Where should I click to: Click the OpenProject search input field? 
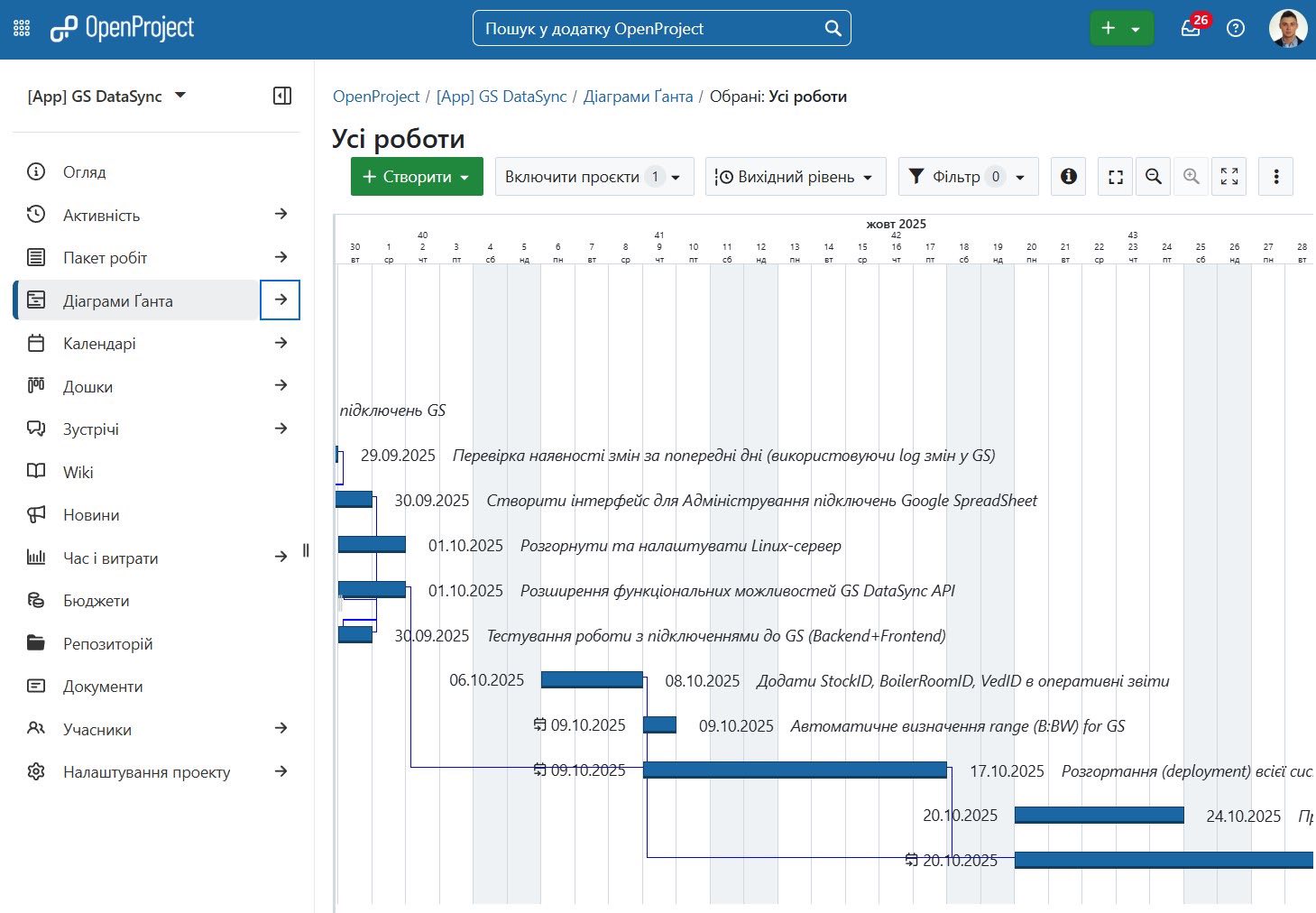coord(649,29)
